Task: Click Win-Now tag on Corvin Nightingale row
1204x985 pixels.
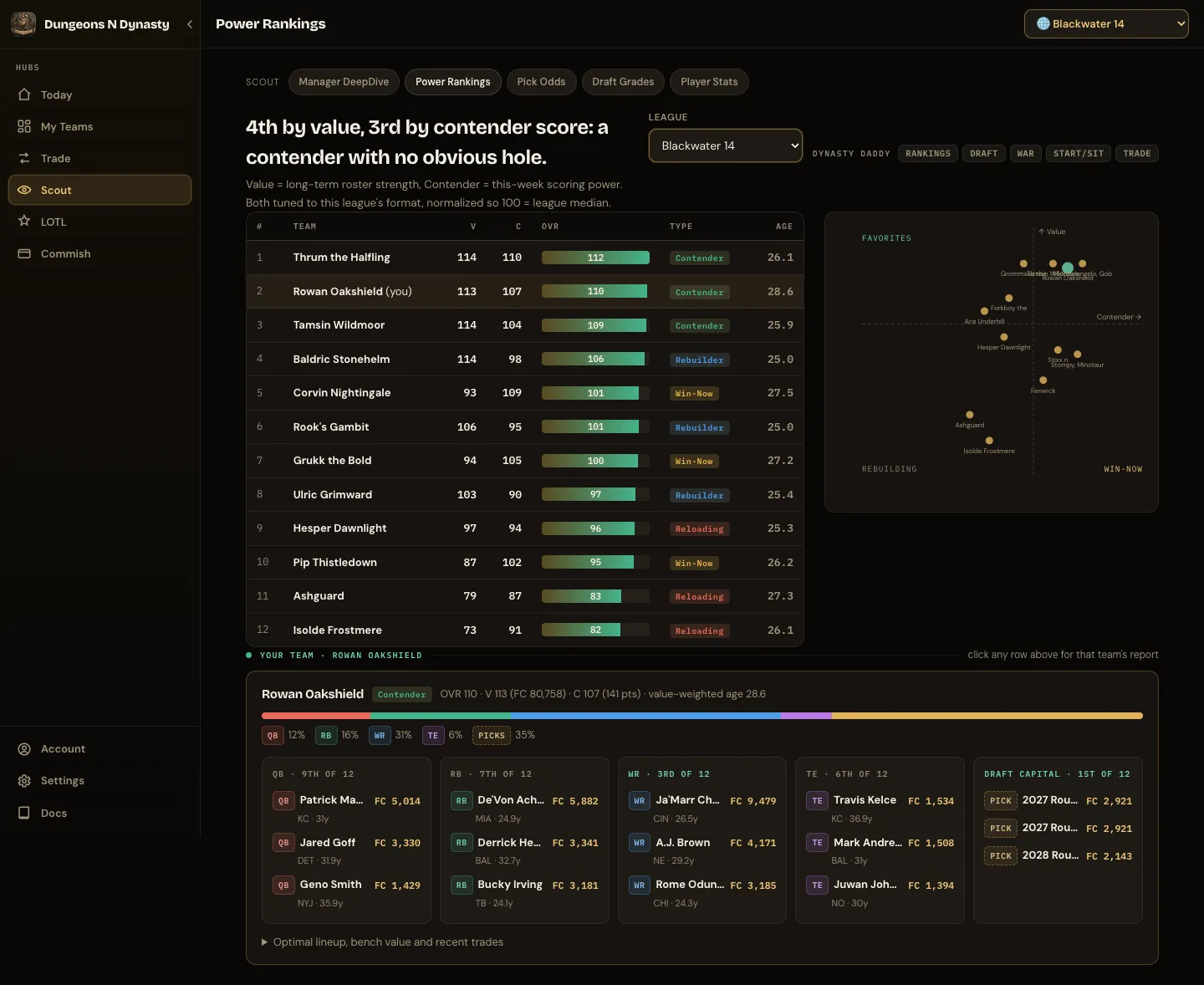Action: click(694, 394)
